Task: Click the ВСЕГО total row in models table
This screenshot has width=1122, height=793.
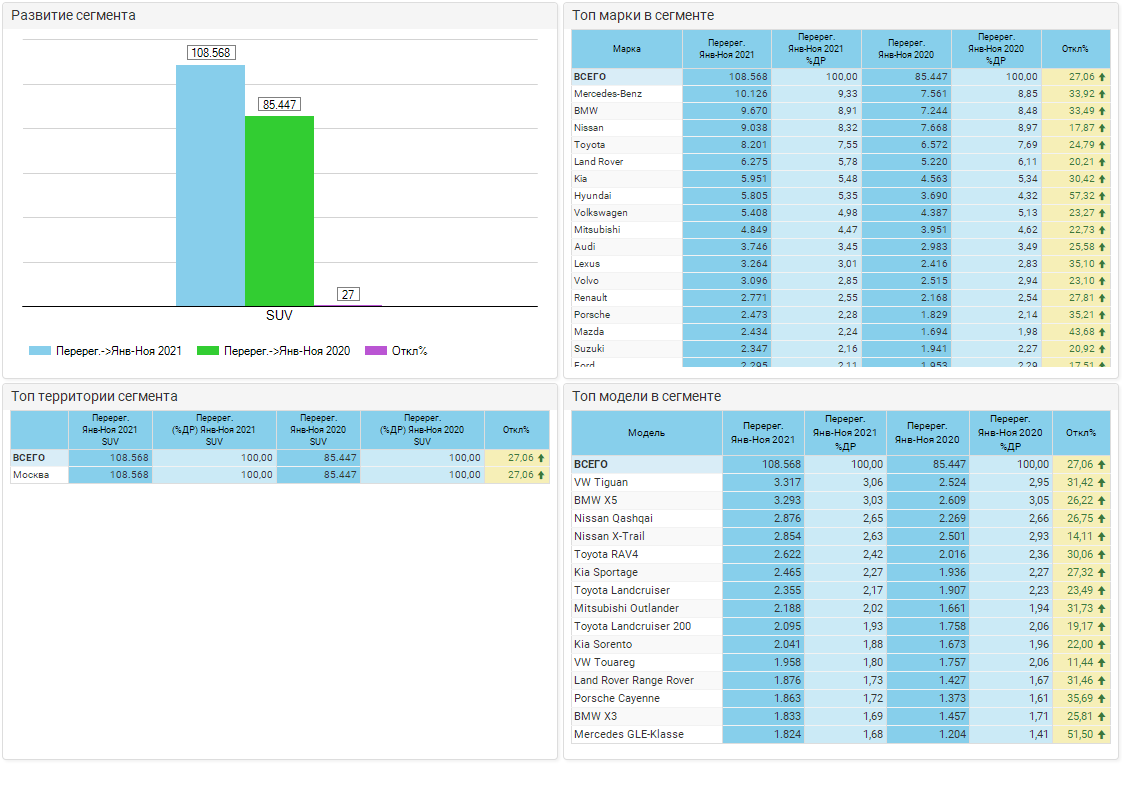Action: pos(591,464)
